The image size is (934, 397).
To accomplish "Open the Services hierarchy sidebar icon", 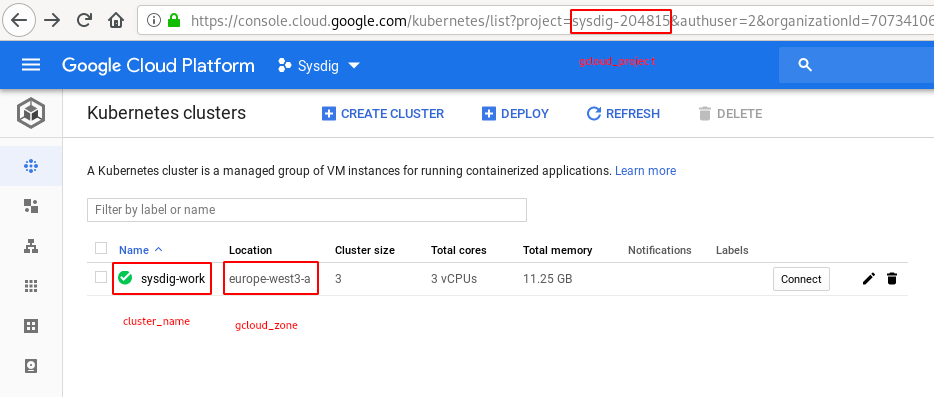I will pos(31,246).
